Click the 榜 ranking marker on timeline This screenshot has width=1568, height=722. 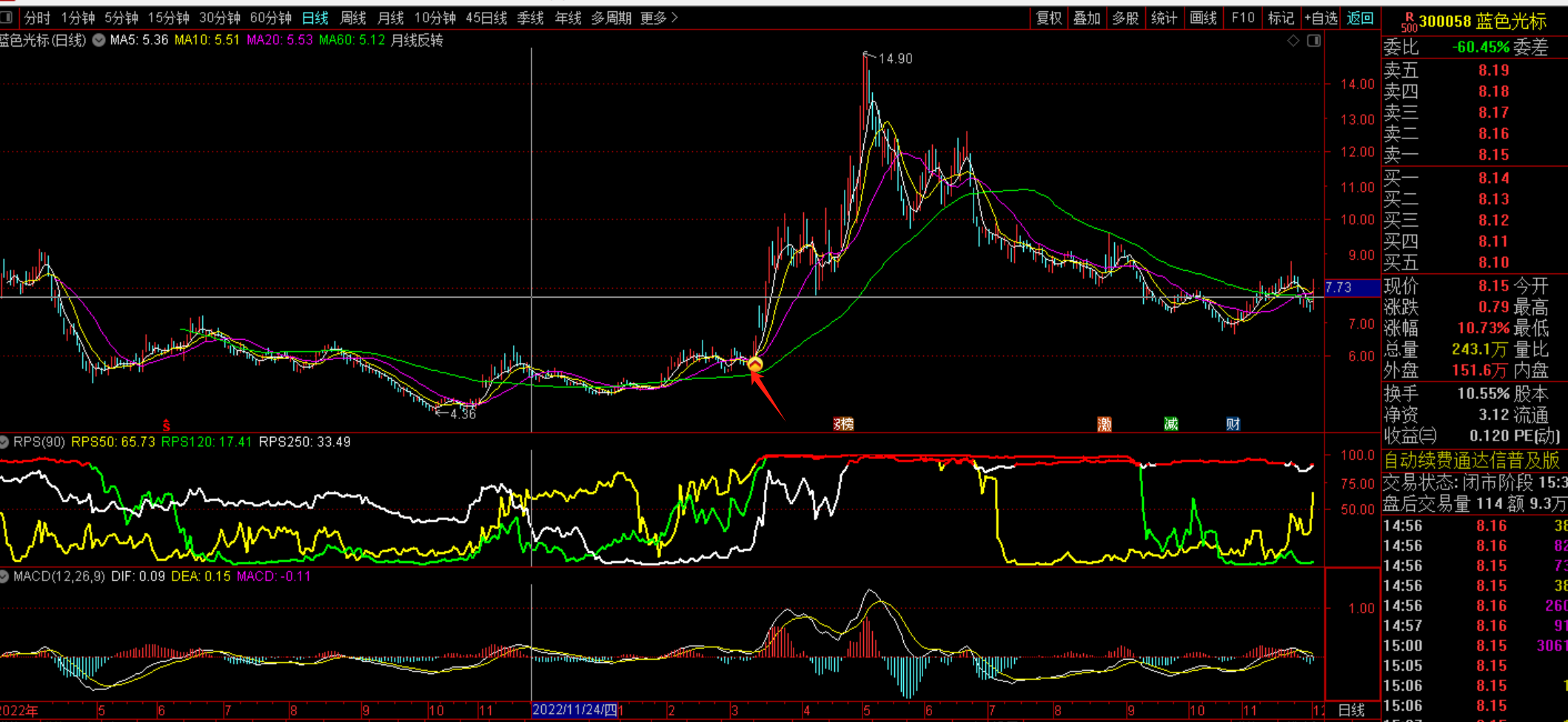[x=844, y=424]
